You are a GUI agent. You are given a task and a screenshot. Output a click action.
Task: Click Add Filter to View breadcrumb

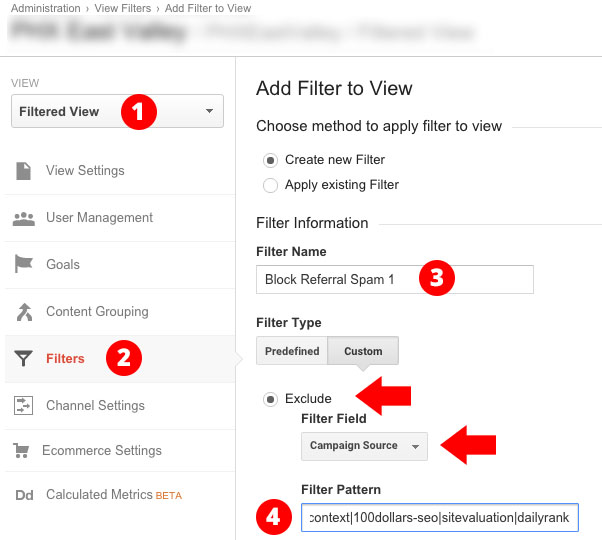208,8
